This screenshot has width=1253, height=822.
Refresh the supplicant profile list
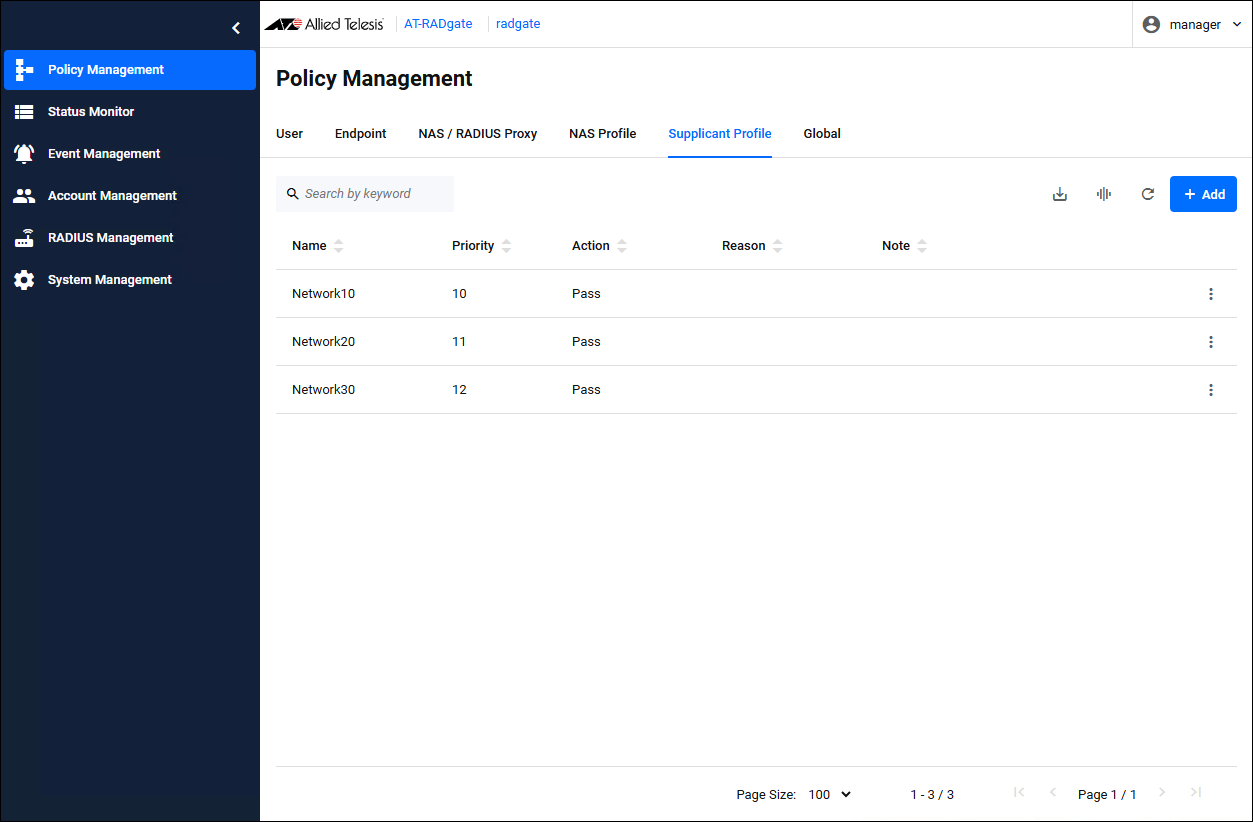(x=1148, y=194)
